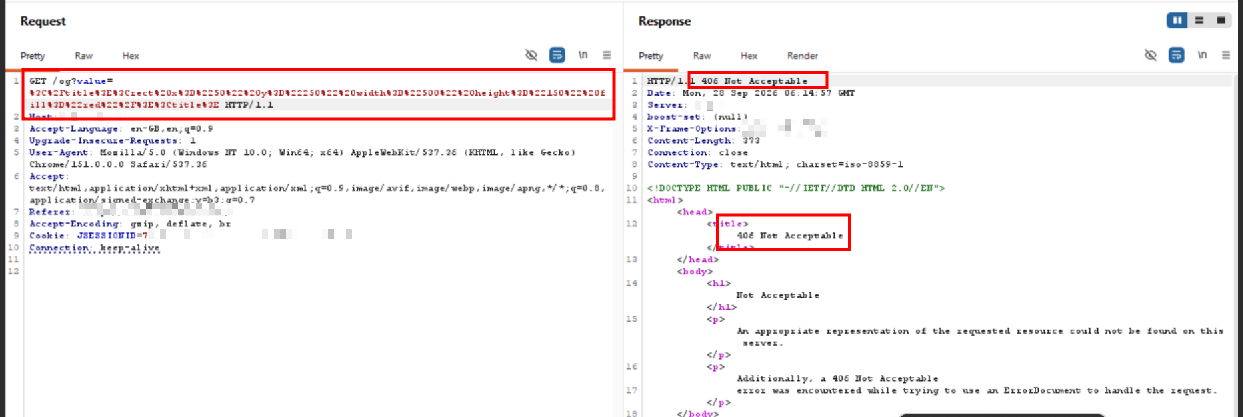Click the 'boost-set: (null)' response header
Image resolution: width=1243 pixels, height=417 pixels.
[696, 115]
